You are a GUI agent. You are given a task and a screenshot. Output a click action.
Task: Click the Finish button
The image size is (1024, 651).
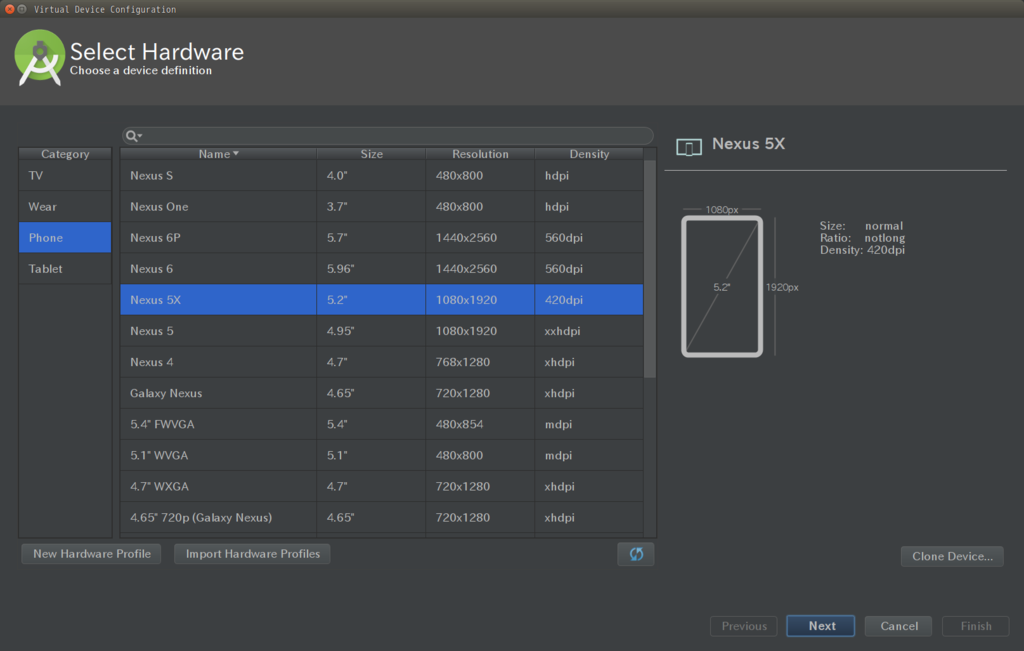click(976, 626)
